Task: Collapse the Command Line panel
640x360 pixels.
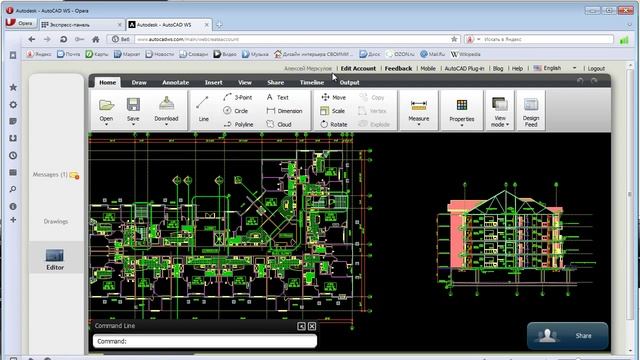Action: pos(301,326)
